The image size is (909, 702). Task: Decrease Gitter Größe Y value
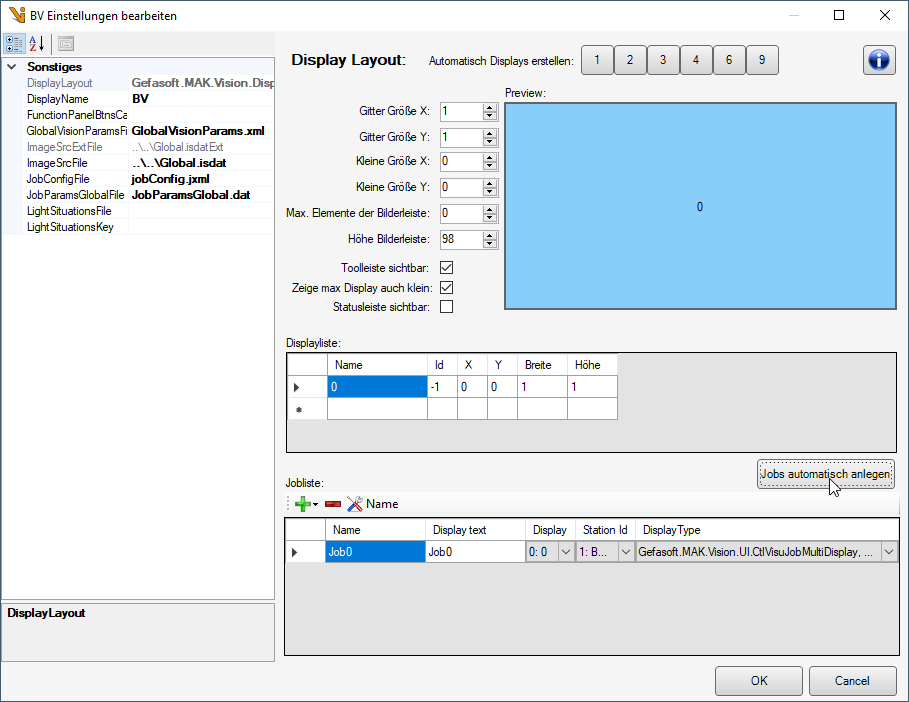490,141
